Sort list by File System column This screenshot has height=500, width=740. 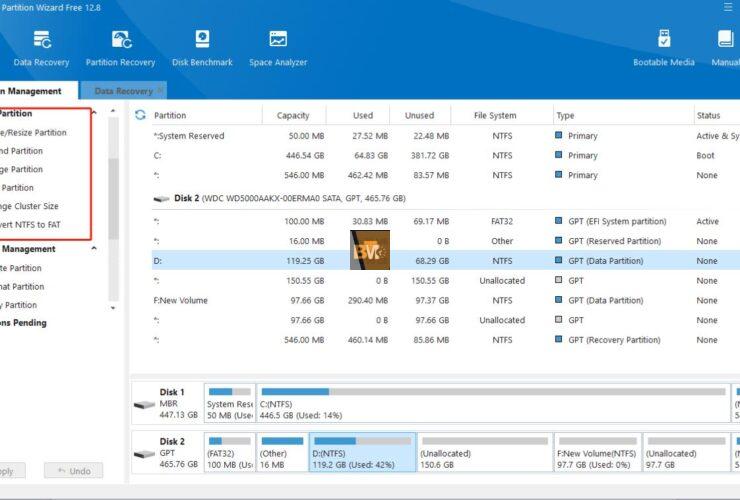[x=494, y=116]
